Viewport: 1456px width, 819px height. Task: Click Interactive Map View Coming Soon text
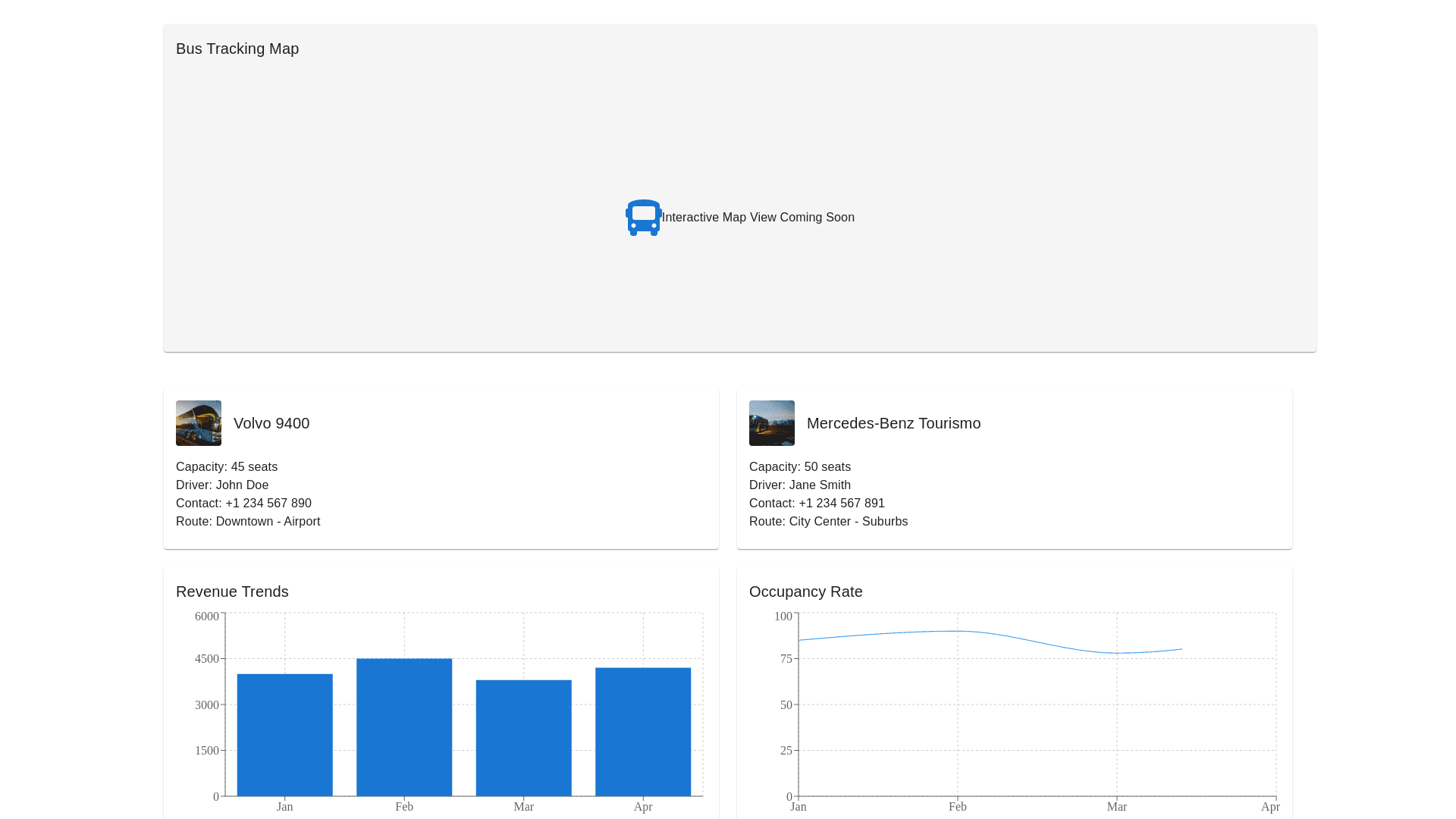[x=758, y=218]
